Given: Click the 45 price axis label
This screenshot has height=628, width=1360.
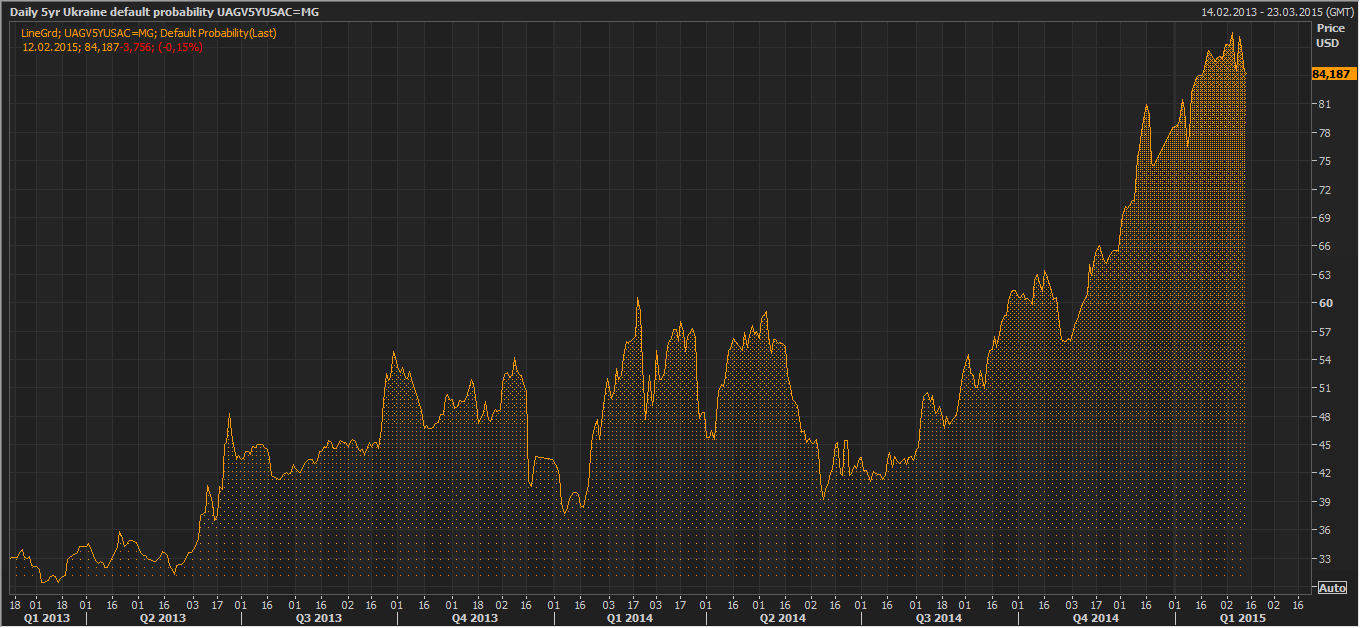Looking at the screenshot, I should [1324, 445].
